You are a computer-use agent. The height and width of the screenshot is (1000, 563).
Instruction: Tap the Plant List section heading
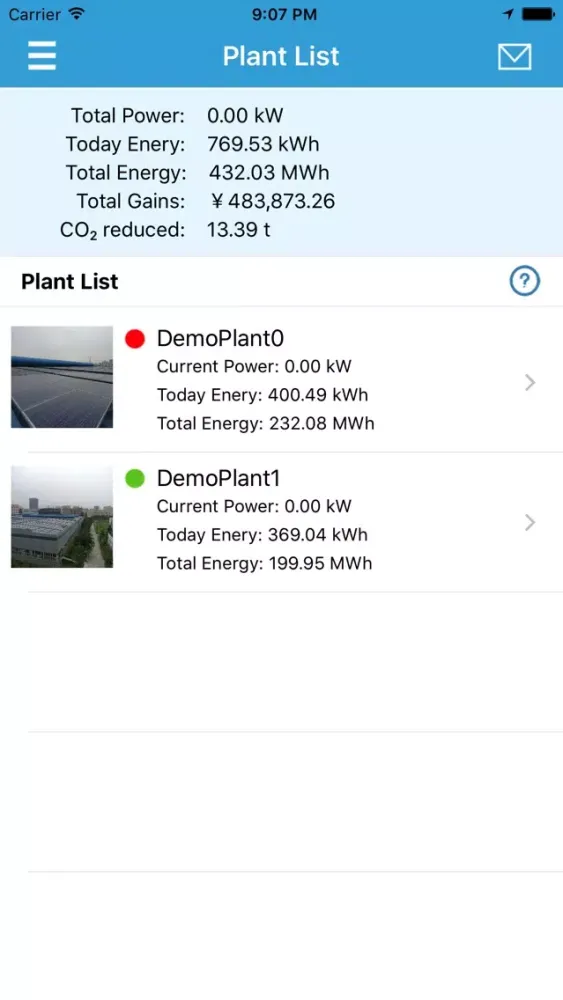click(69, 281)
